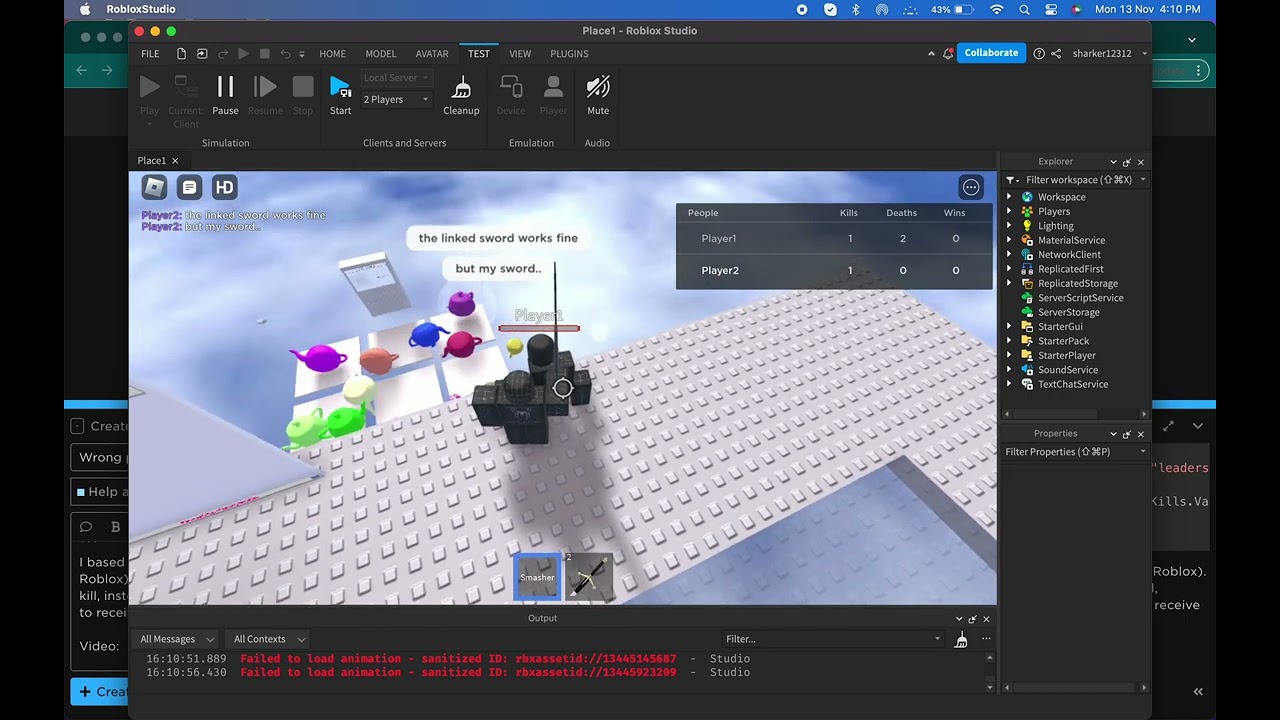The height and width of the screenshot is (720, 1280).
Task: Open the three-dot menu in game view
Action: pos(971,187)
